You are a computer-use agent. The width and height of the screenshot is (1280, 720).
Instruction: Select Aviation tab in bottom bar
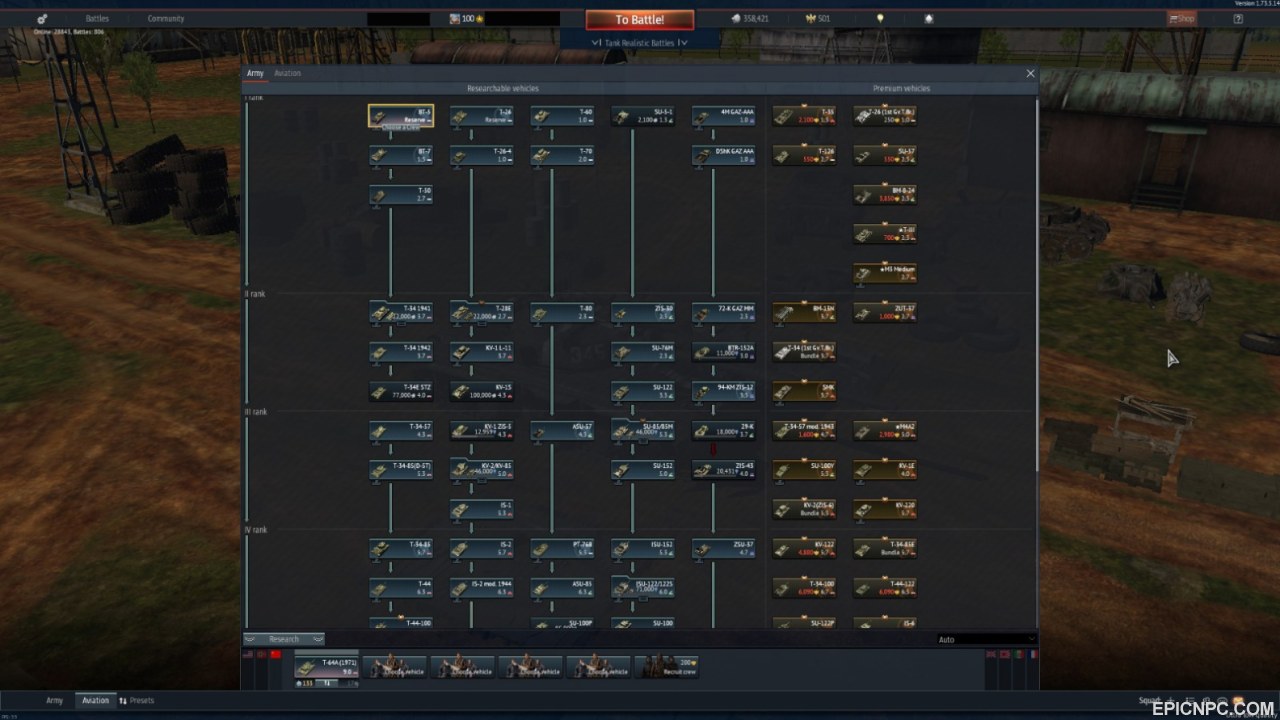(95, 700)
